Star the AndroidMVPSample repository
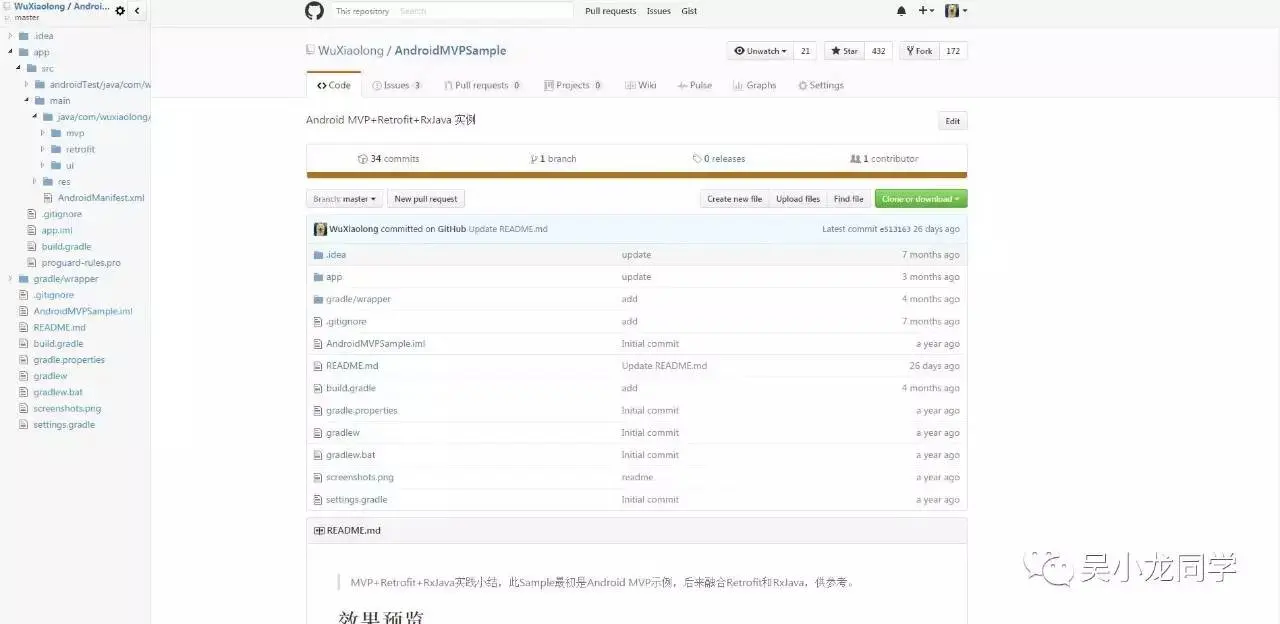Screen dimensions: 1280x624 click(845, 51)
